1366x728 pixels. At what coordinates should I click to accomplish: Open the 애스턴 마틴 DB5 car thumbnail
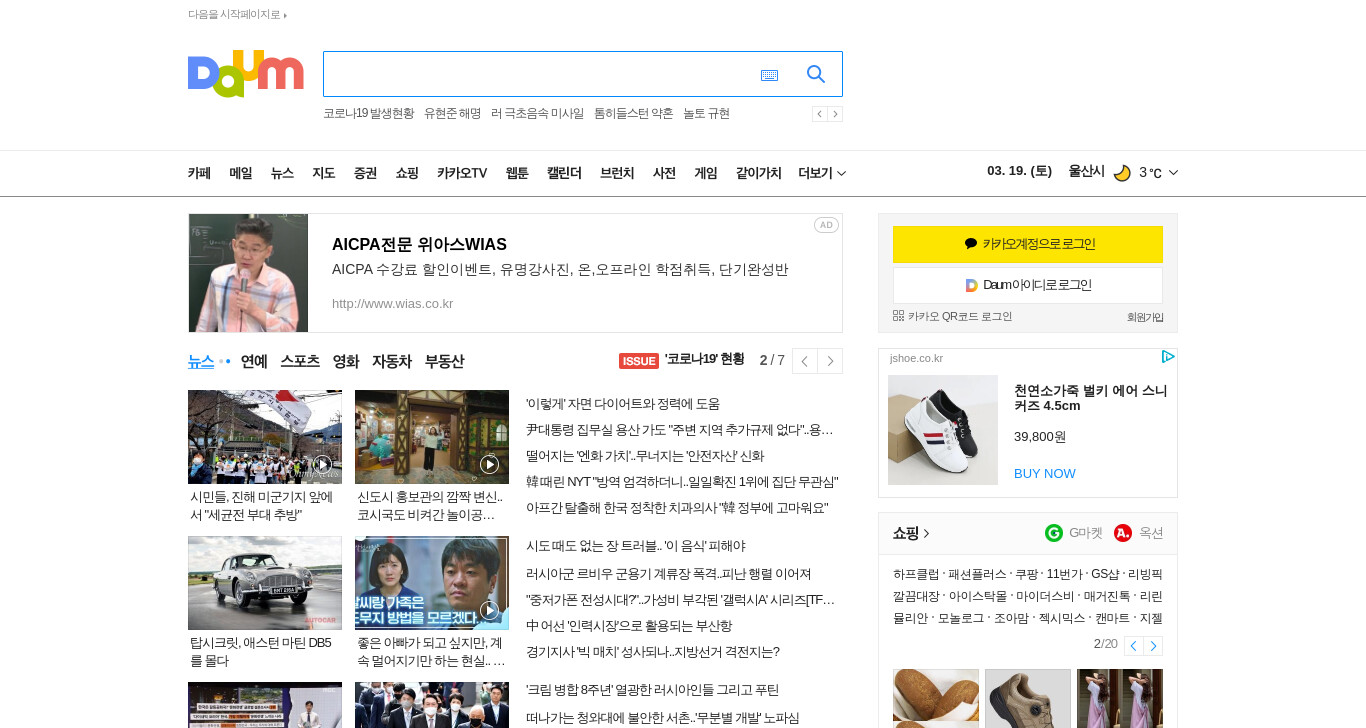click(x=265, y=583)
